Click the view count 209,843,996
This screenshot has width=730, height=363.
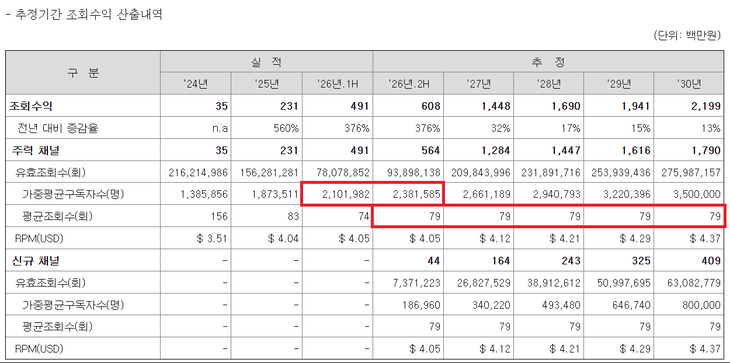coord(481,173)
